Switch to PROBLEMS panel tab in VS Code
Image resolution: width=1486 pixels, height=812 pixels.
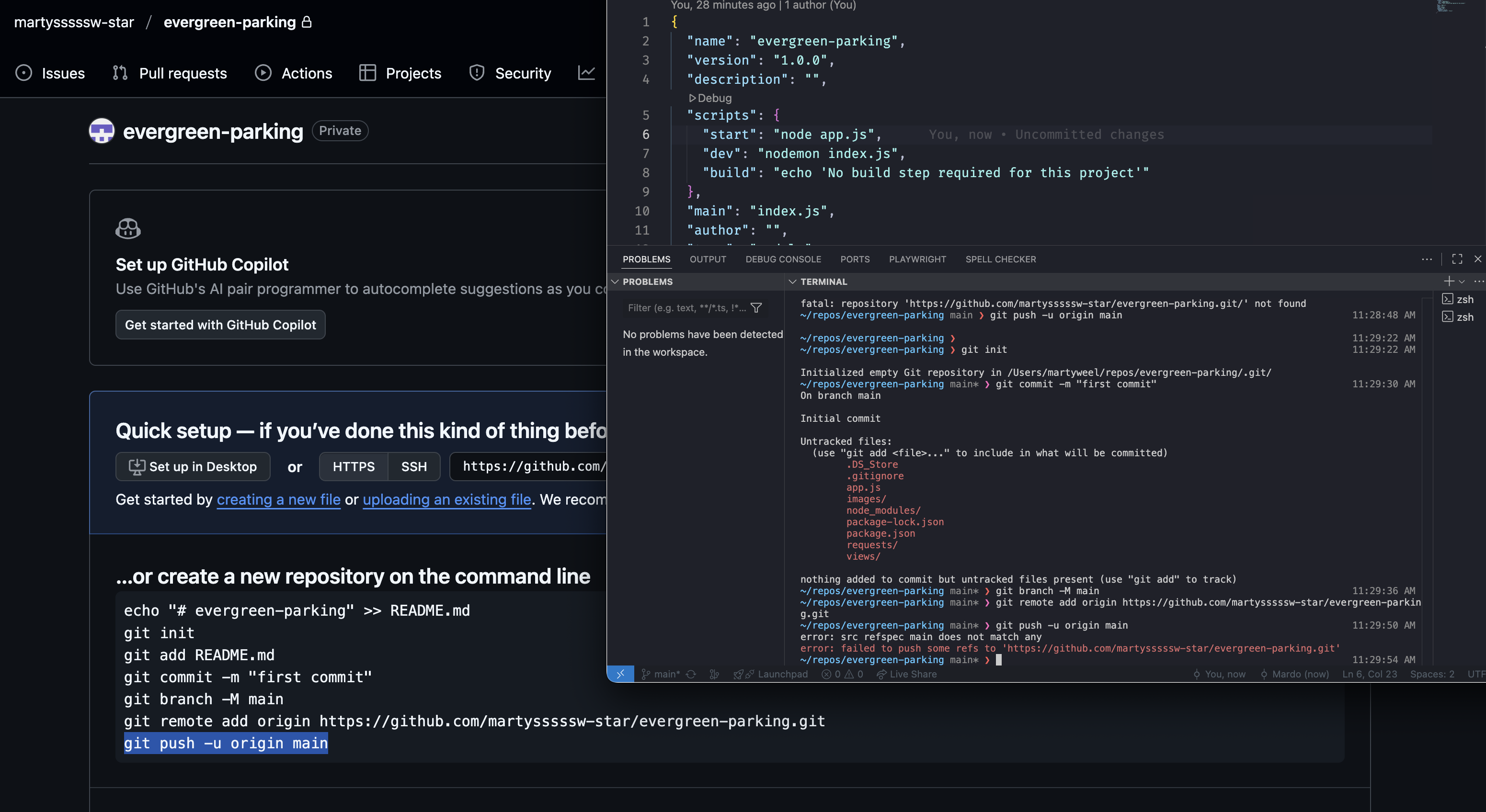point(647,259)
